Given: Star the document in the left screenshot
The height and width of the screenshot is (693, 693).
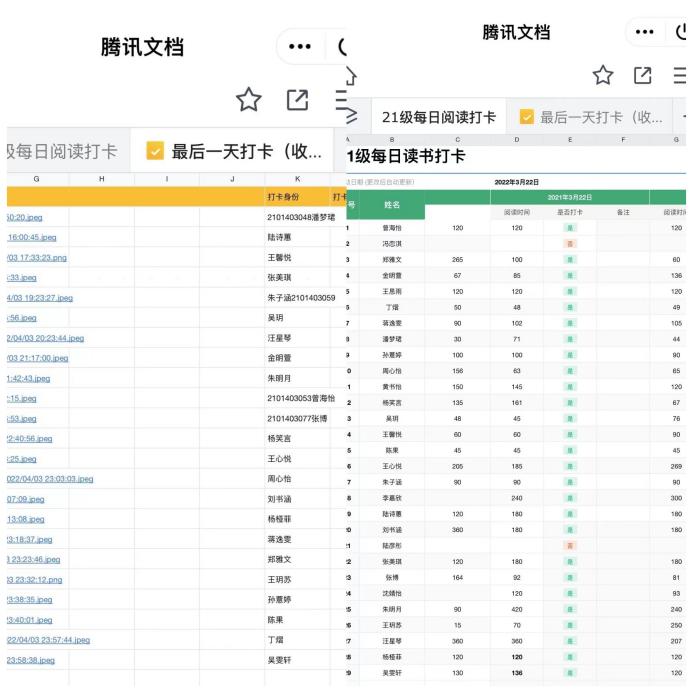Looking at the screenshot, I should pos(248,100).
